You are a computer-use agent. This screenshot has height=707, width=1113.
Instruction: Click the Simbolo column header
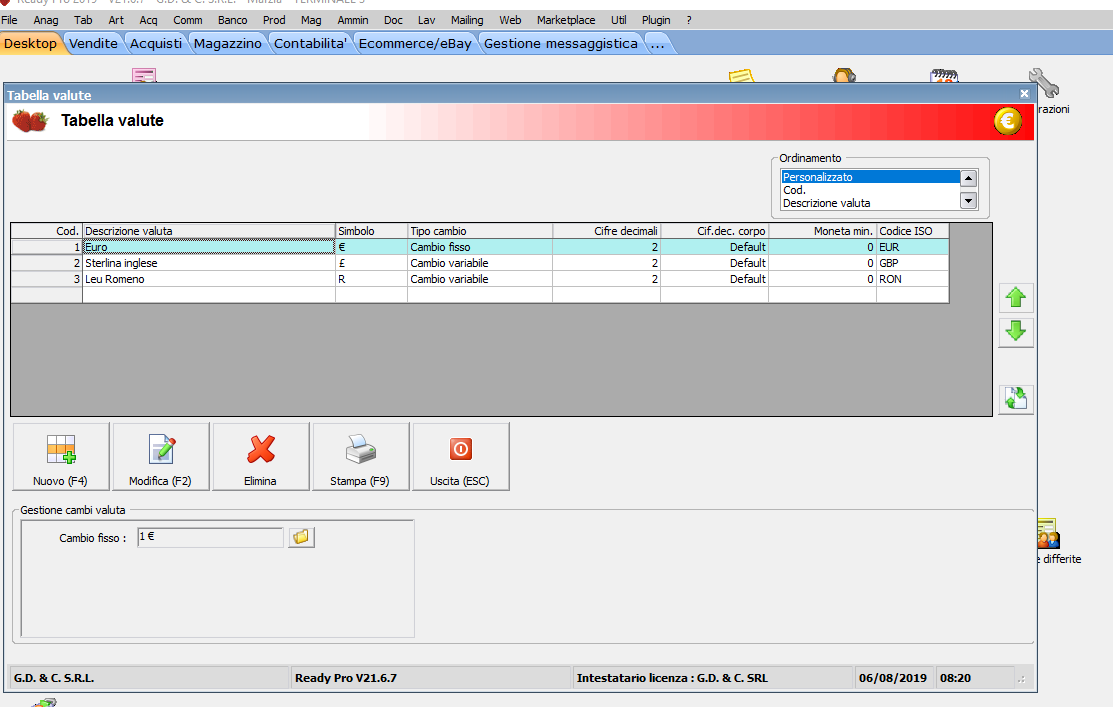[x=371, y=231]
